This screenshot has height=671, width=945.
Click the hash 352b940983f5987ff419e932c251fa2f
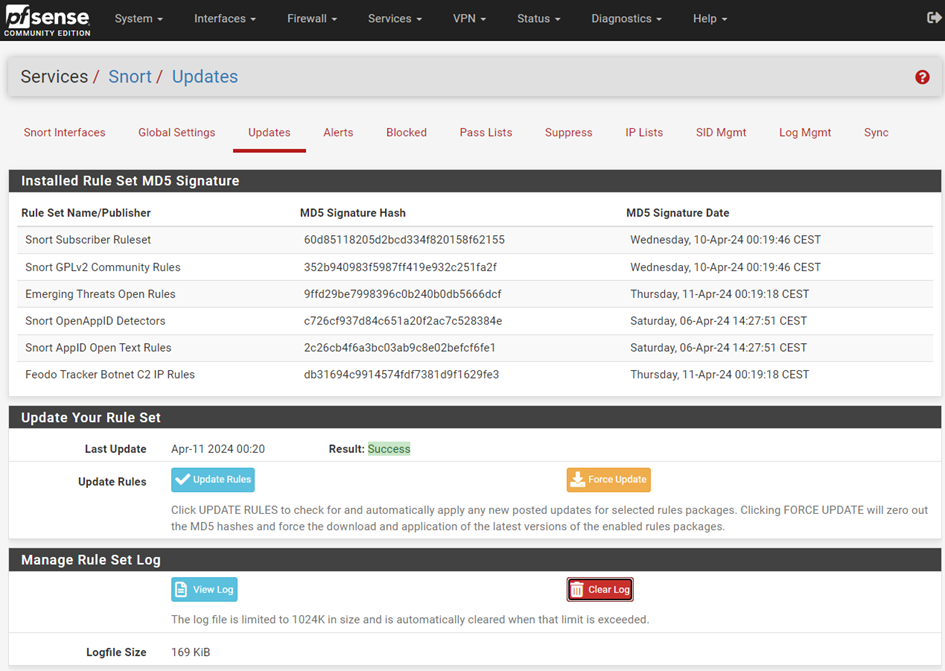(400, 267)
